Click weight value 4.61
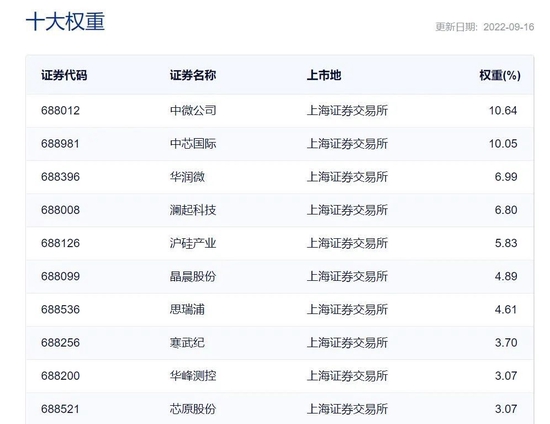Screen dimensions: 550x424 pos(506,309)
